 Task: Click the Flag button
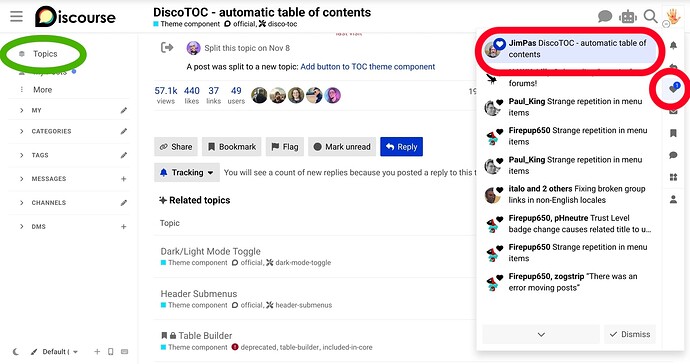pos(285,147)
